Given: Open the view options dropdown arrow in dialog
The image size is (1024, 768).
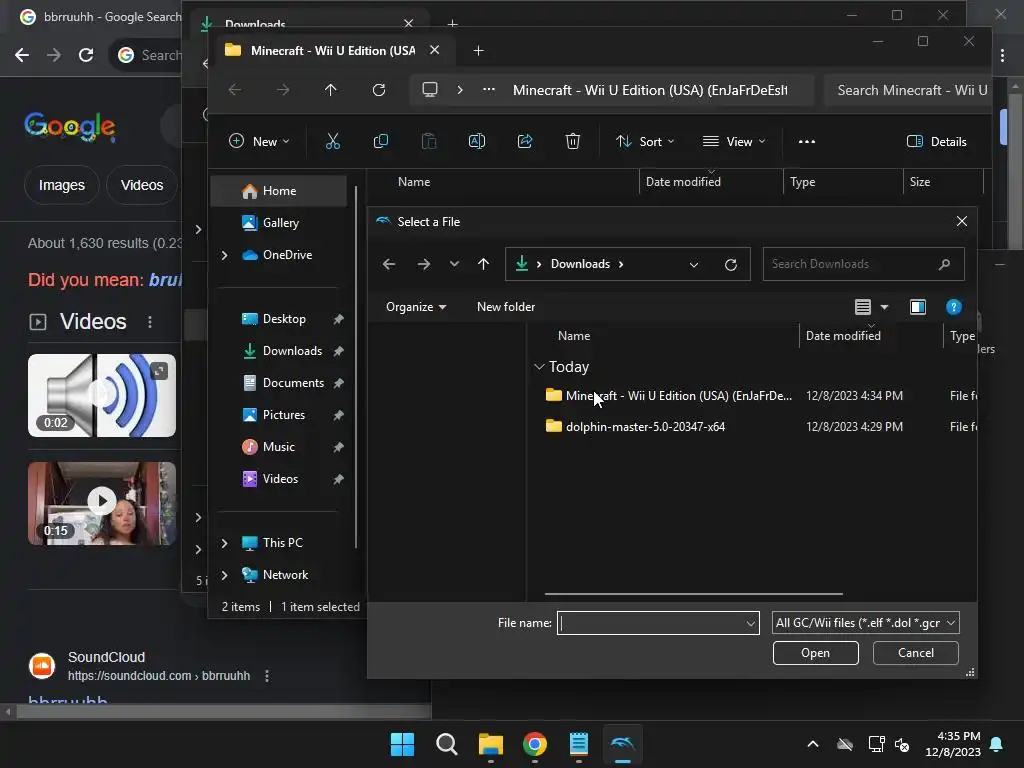Looking at the screenshot, I should [x=884, y=307].
